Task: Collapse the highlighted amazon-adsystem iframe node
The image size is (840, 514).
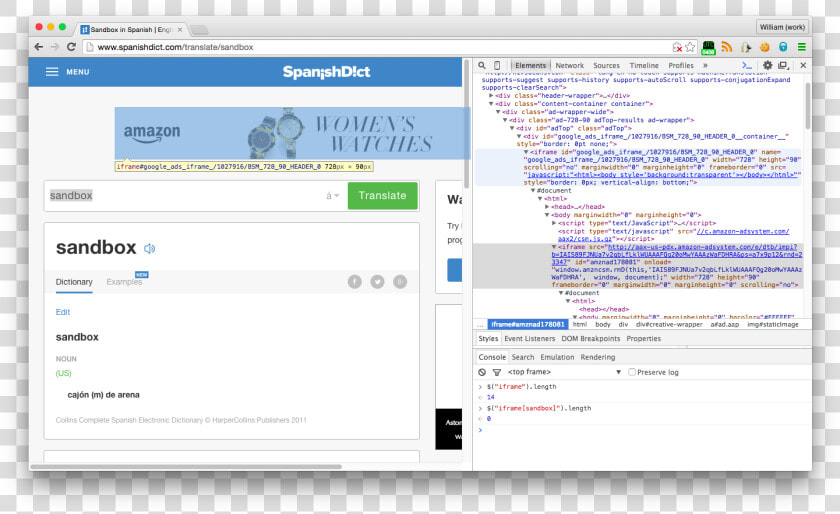Action: (554, 247)
